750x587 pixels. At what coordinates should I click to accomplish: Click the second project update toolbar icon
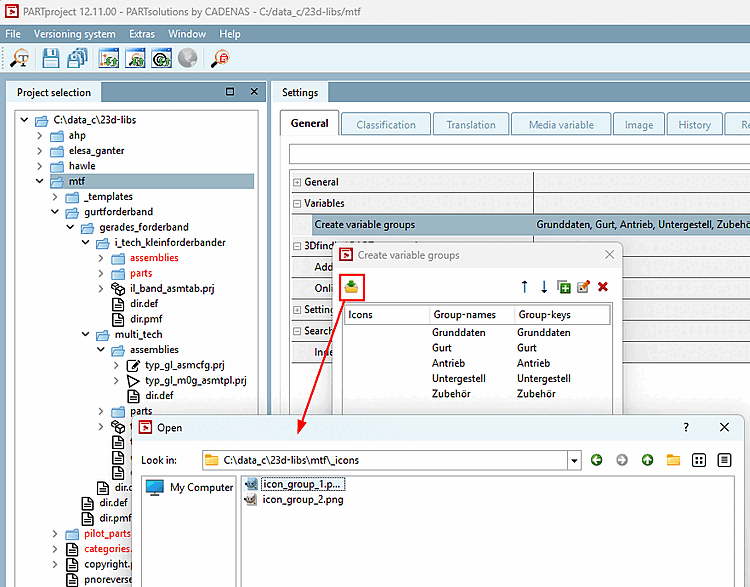[135, 58]
